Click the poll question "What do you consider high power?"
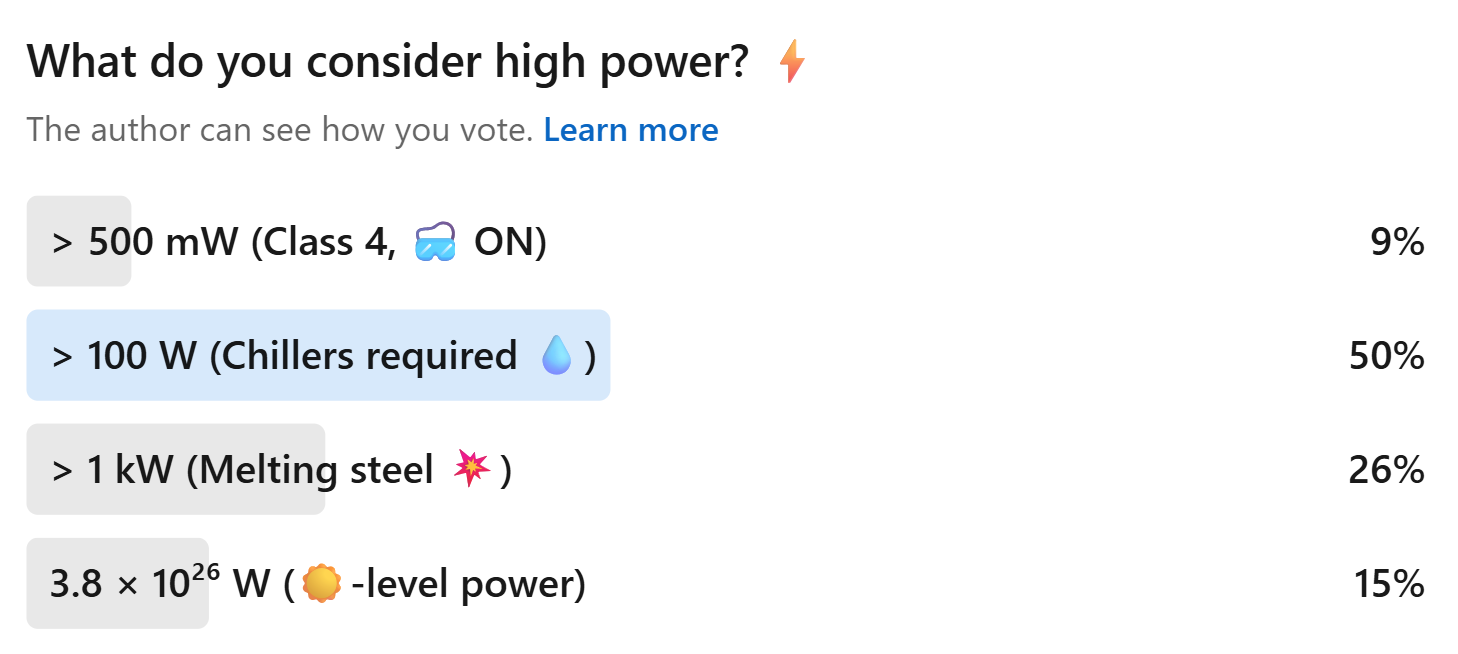 pyautogui.click(x=380, y=61)
